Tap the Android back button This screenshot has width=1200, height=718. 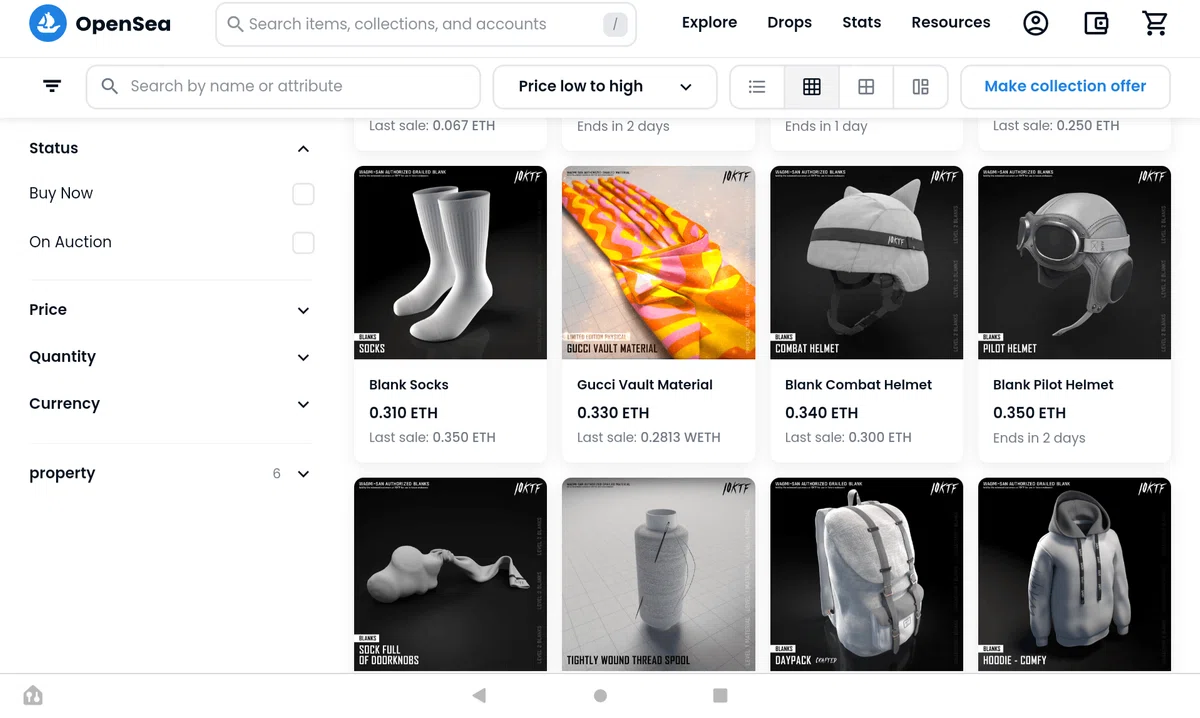[x=479, y=695]
